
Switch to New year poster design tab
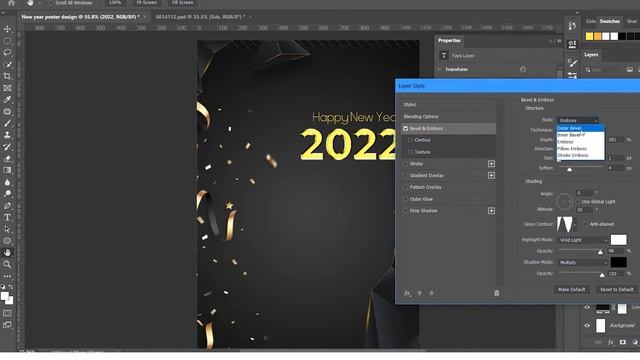[x=80, y=17]
